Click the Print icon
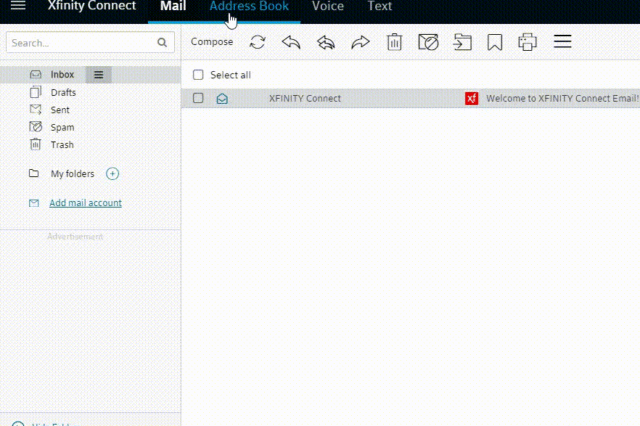The height and width of the screenshot is (426, 640). coord(527,42)
